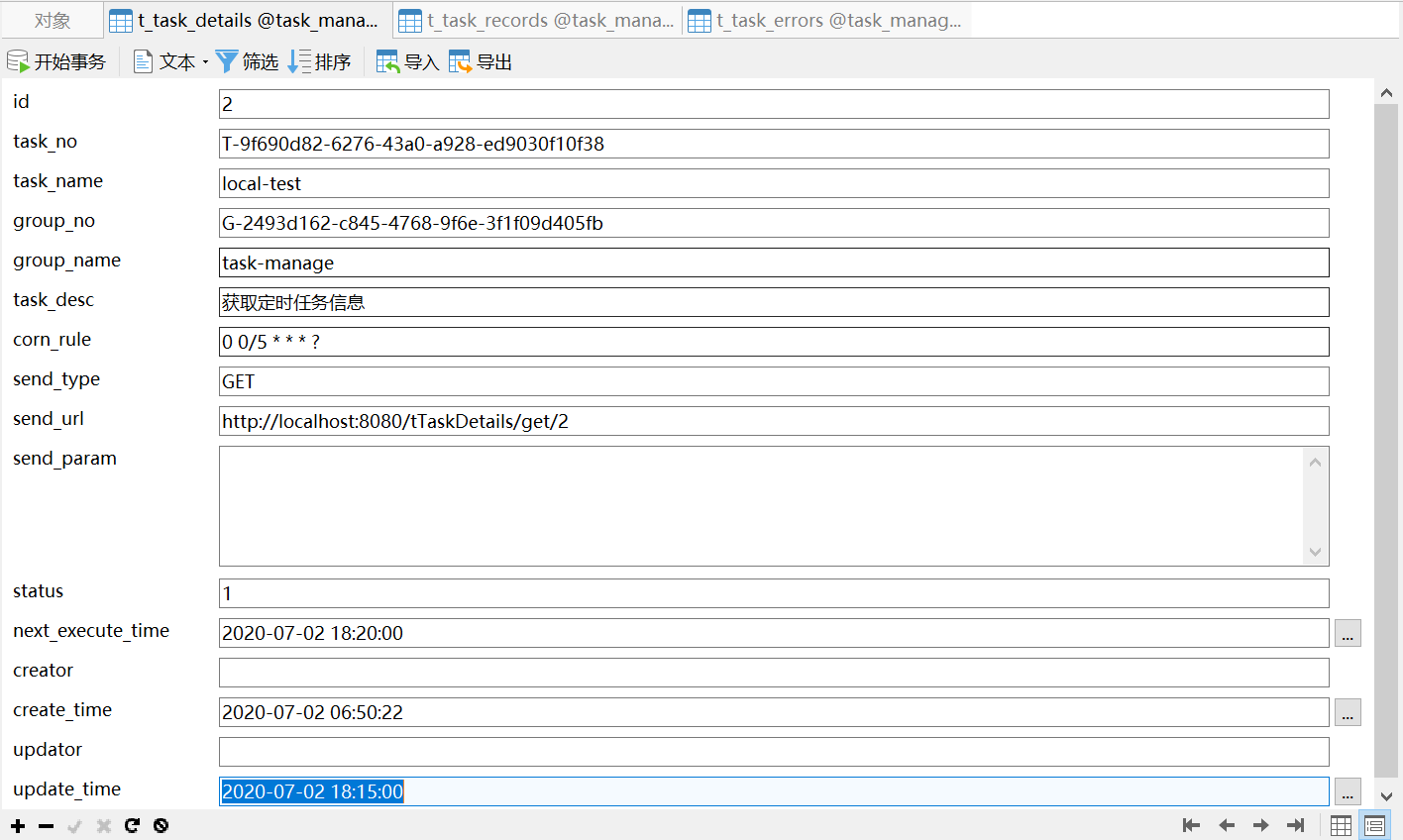Click the task_desc field
Viewport: 1403px width, 840px height.
tap(774, 302)
